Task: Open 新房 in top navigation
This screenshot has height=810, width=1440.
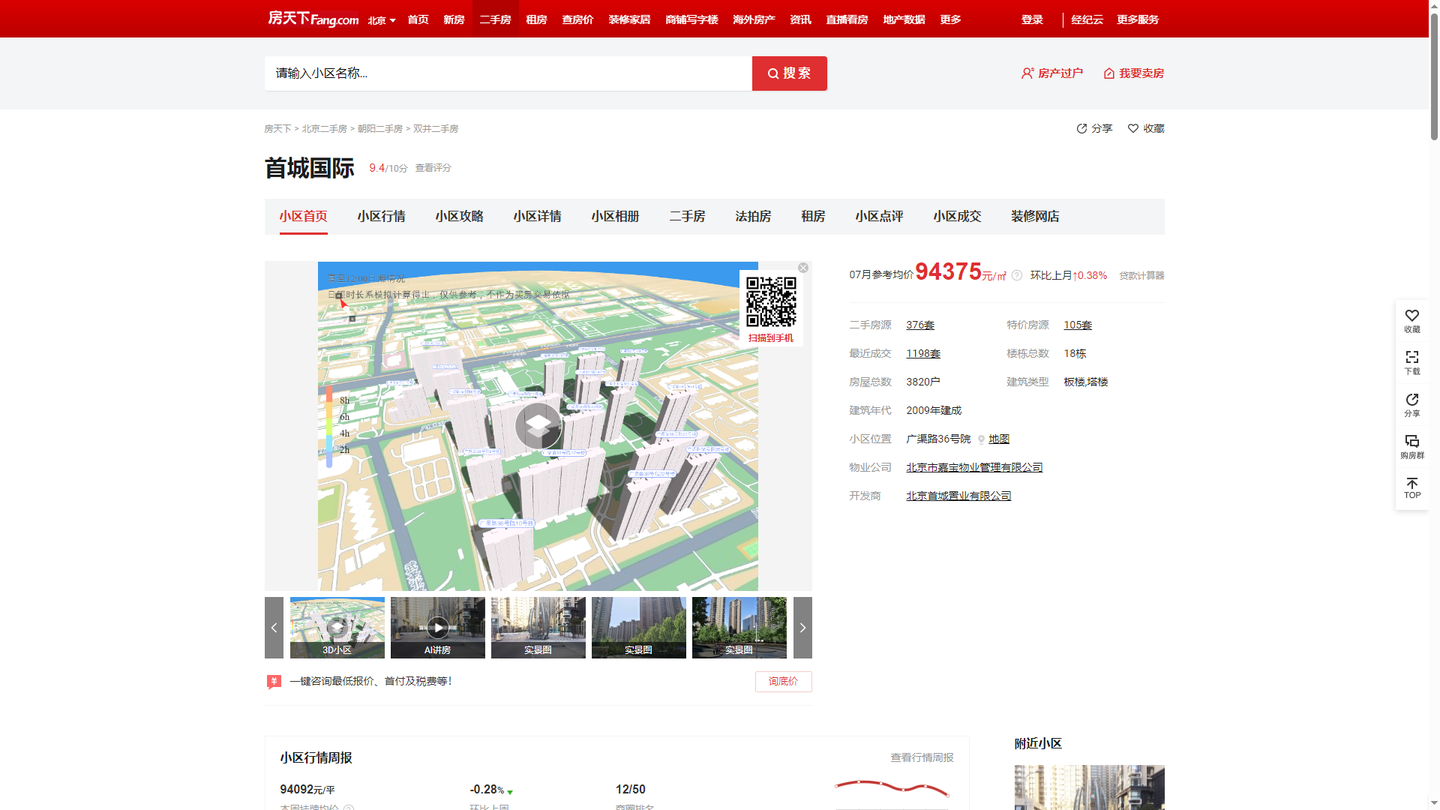Action: (454, 19)
